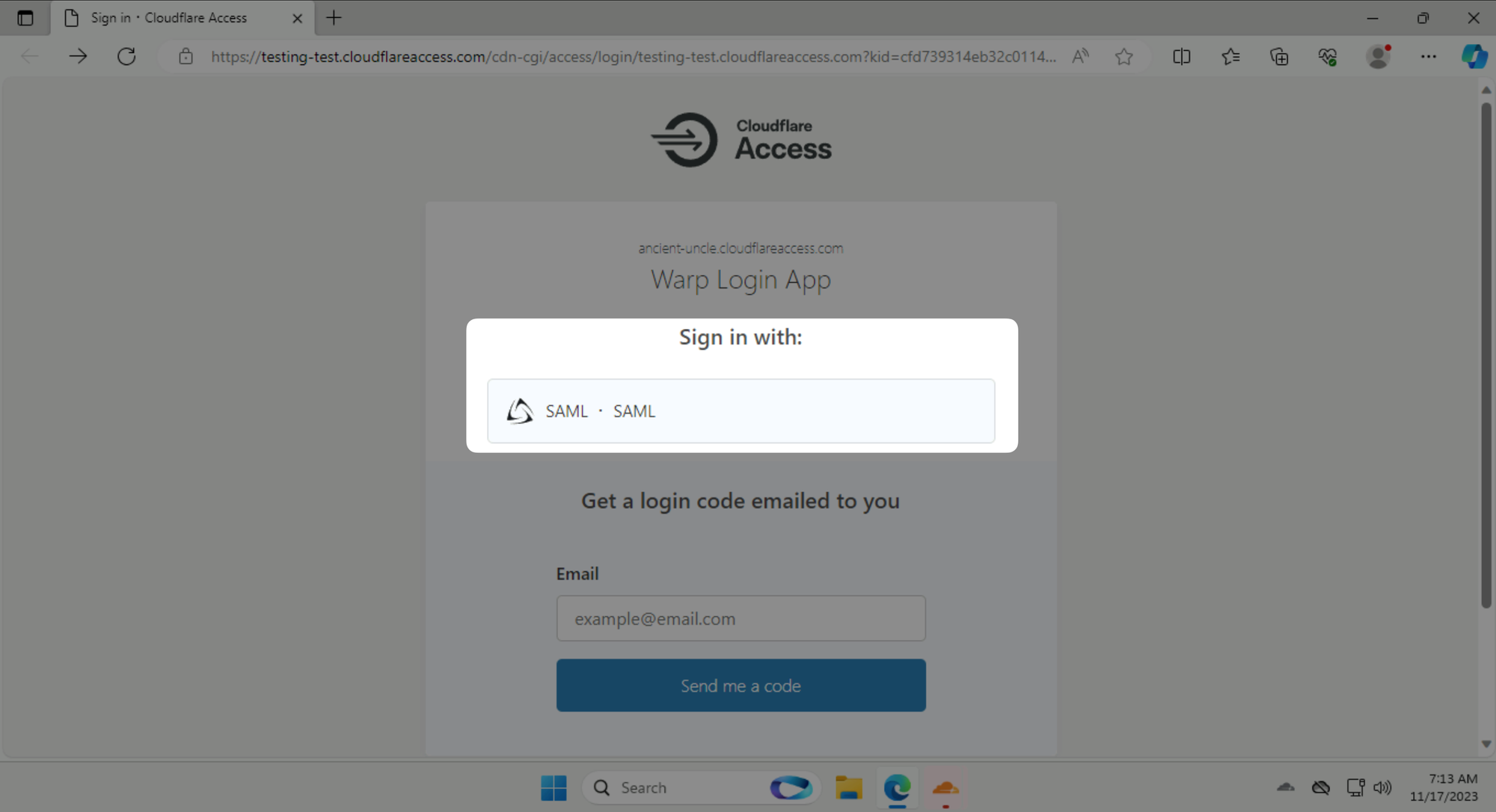The height and width of the screenshot is (812, 1496).
Task: Open the Favorites list icon
Action: click(x=1230, y=56)
